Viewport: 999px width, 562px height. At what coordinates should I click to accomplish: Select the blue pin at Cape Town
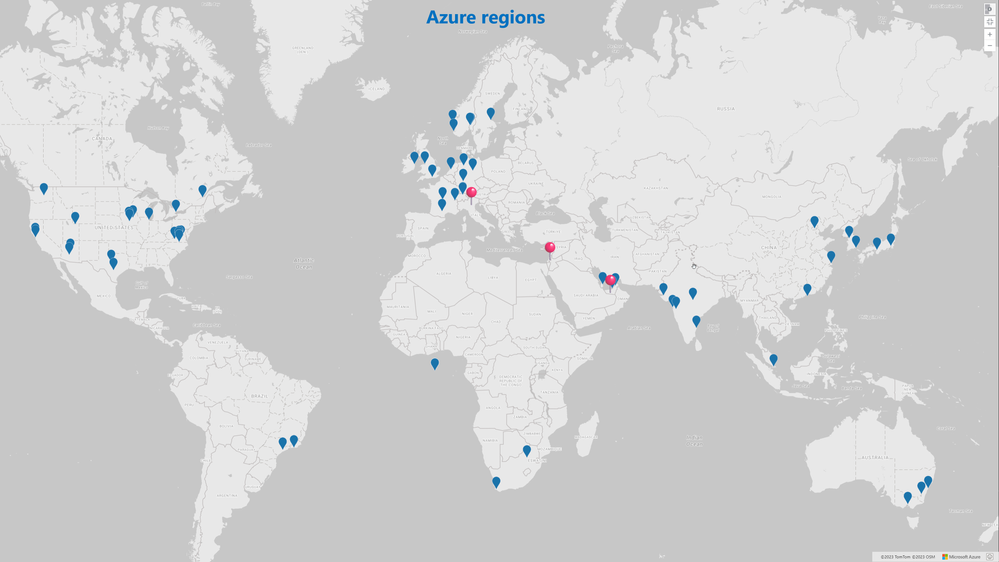496,483
